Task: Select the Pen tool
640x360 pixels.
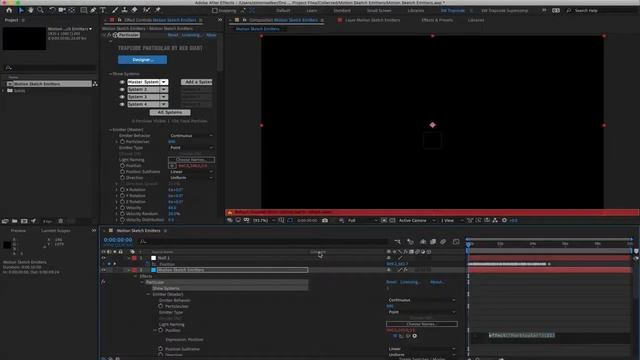Action: [x=93, y=10]
